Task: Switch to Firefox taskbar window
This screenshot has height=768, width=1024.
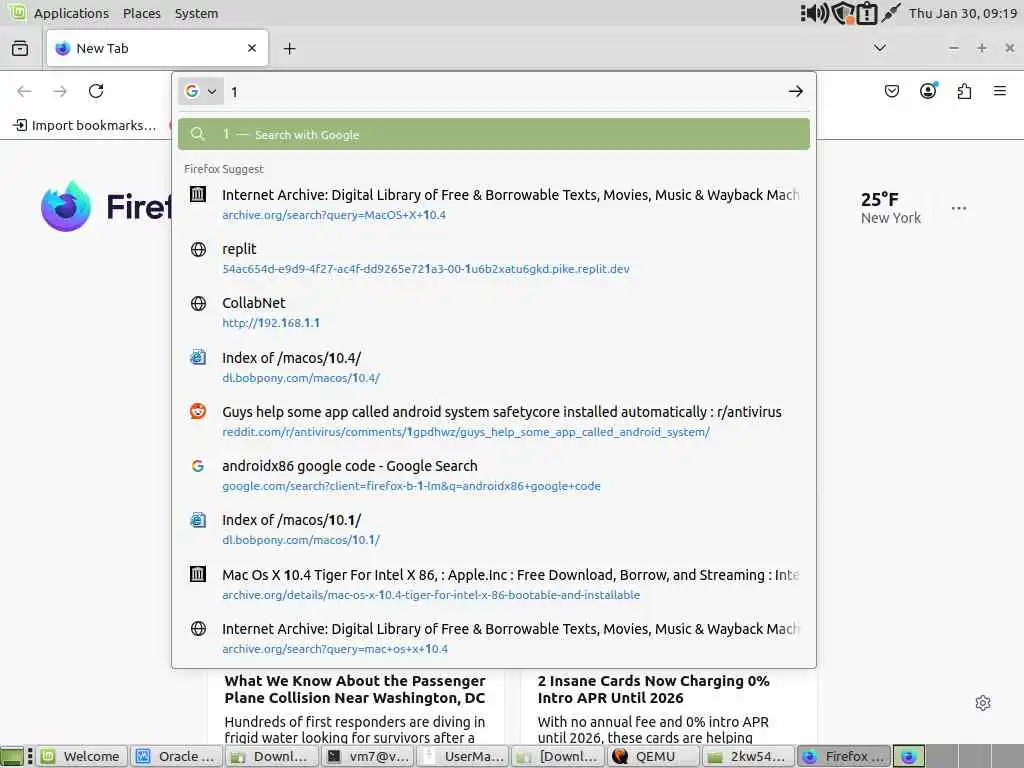Action: (x=844, y=756)
